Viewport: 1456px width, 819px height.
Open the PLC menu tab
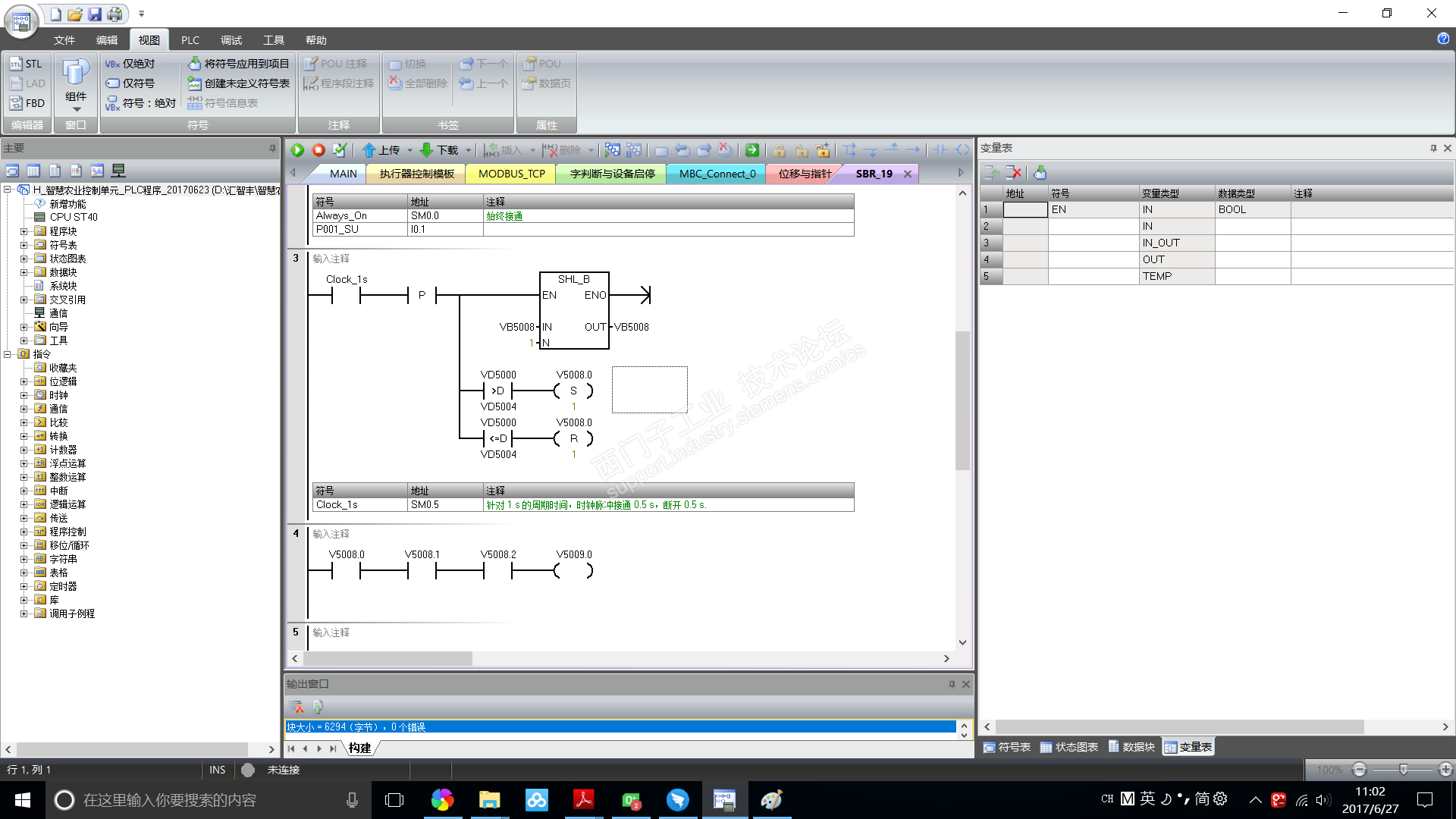pos(190,40)
